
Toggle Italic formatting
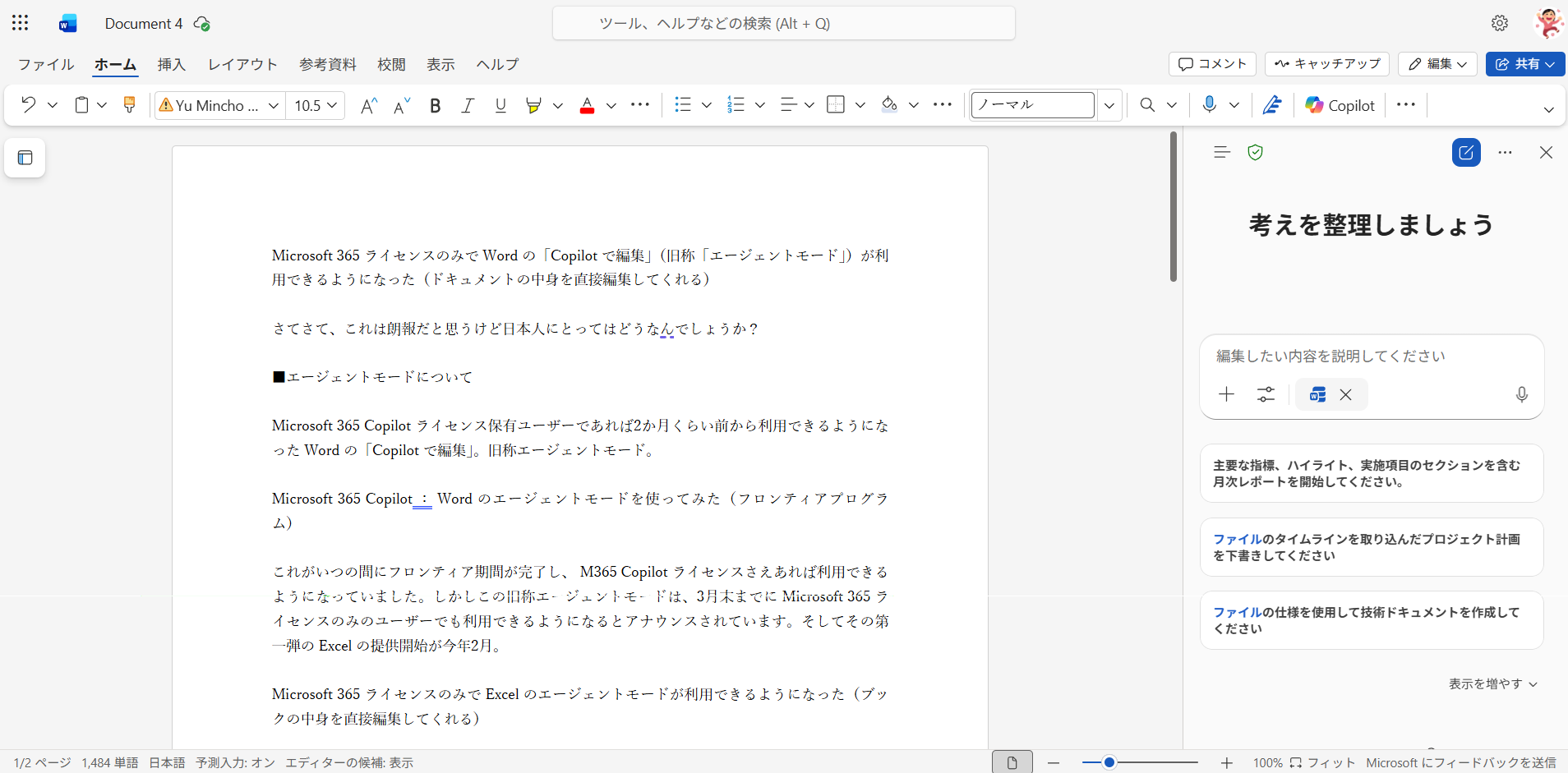[x=468, y=105]
